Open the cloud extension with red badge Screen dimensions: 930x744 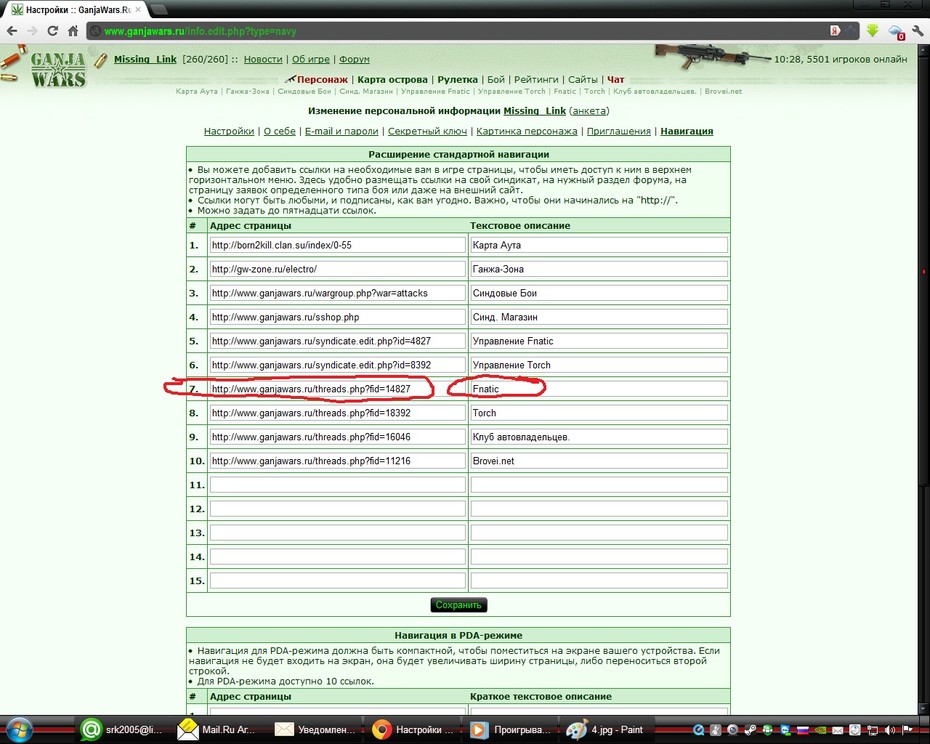point(896,31)
